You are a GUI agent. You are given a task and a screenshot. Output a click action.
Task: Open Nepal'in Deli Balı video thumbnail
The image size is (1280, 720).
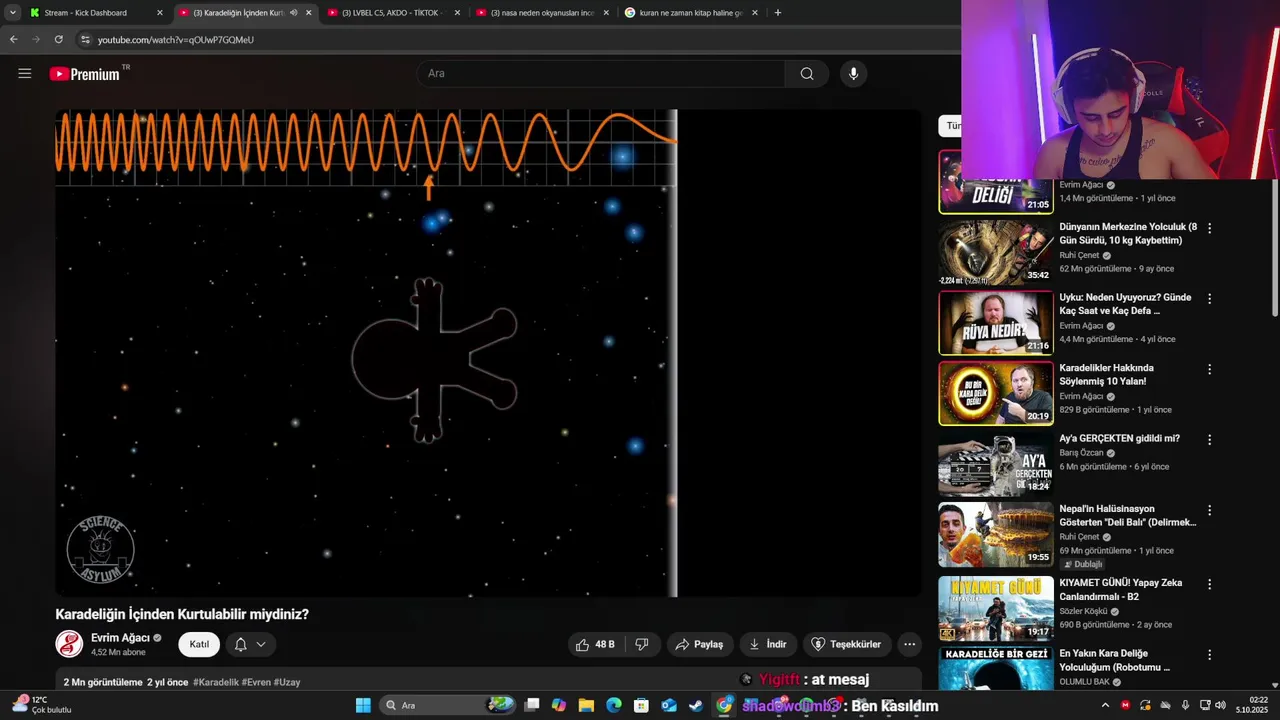pyautogui.click(x=995, y=534)
